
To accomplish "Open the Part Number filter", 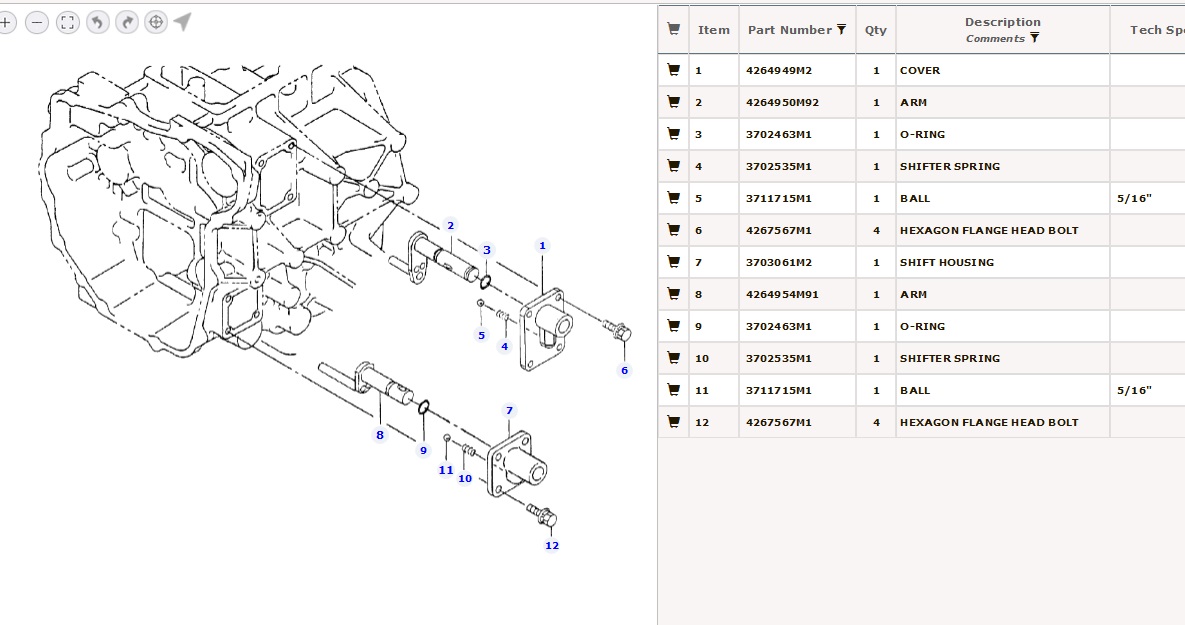I will [x=842, y=30].
